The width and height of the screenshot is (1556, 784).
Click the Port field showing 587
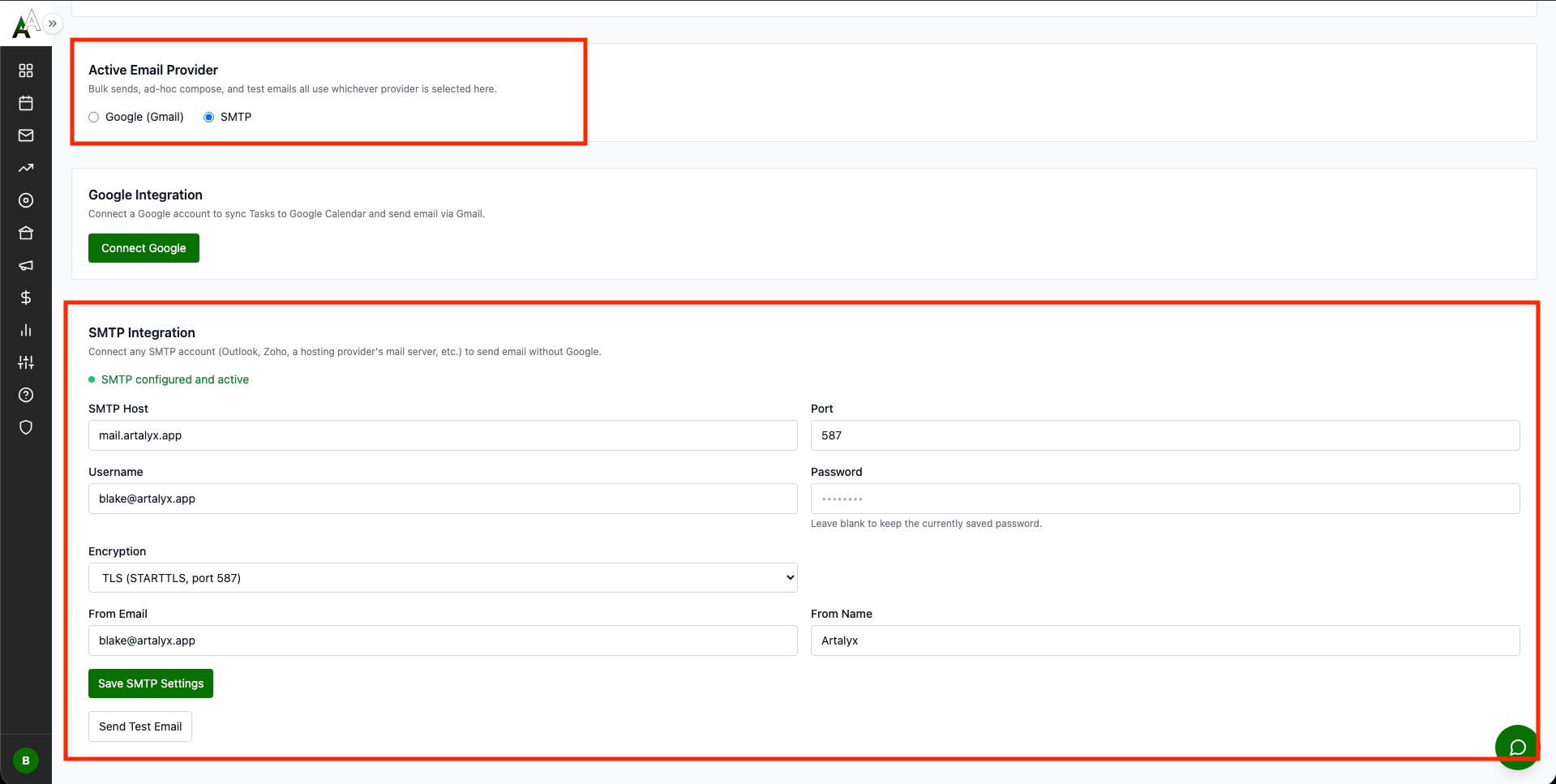[x=1165, y=435]
